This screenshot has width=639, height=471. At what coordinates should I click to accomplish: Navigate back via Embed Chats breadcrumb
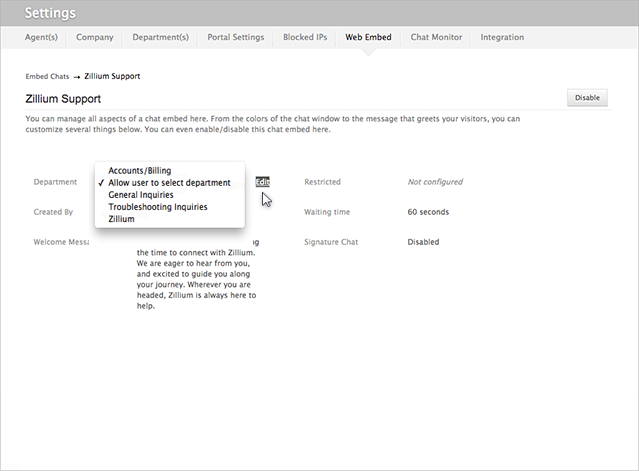coord(46,76)
